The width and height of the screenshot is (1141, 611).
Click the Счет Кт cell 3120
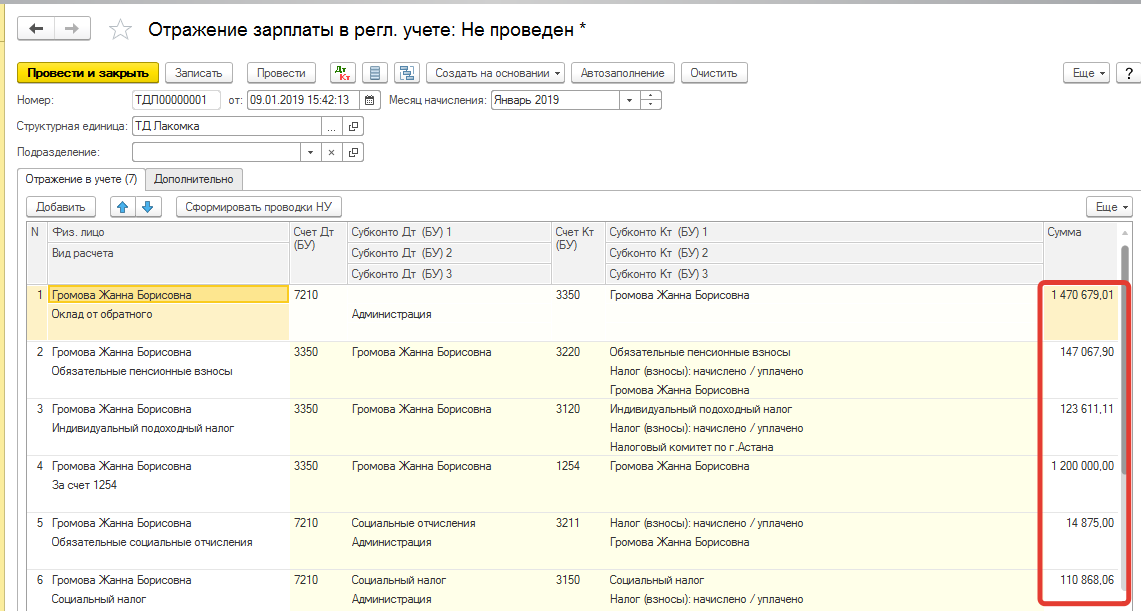568,409
